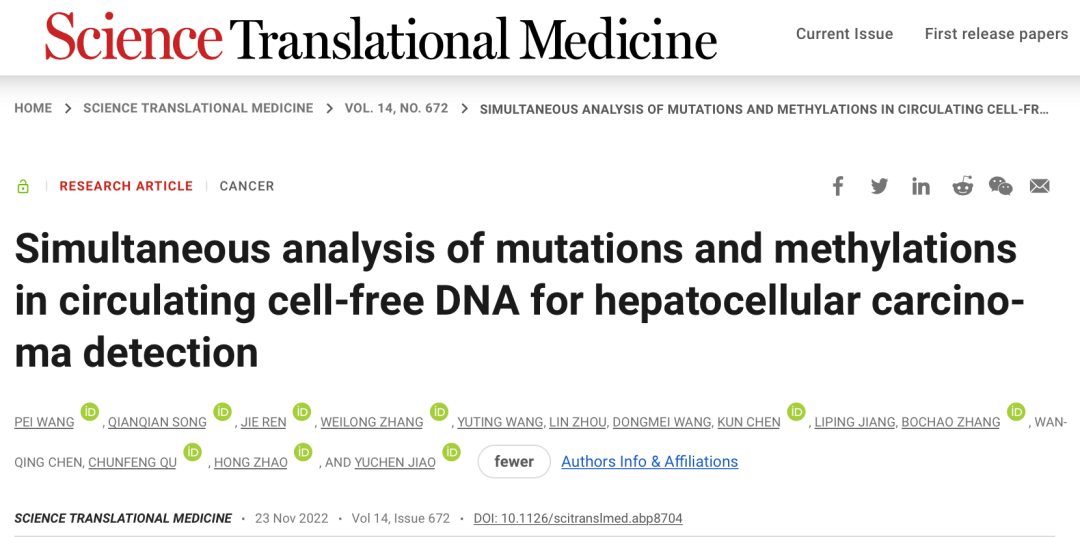Open First release papers
The height and width of the screenshot is (537, 1080).
[x=996, y=34]
